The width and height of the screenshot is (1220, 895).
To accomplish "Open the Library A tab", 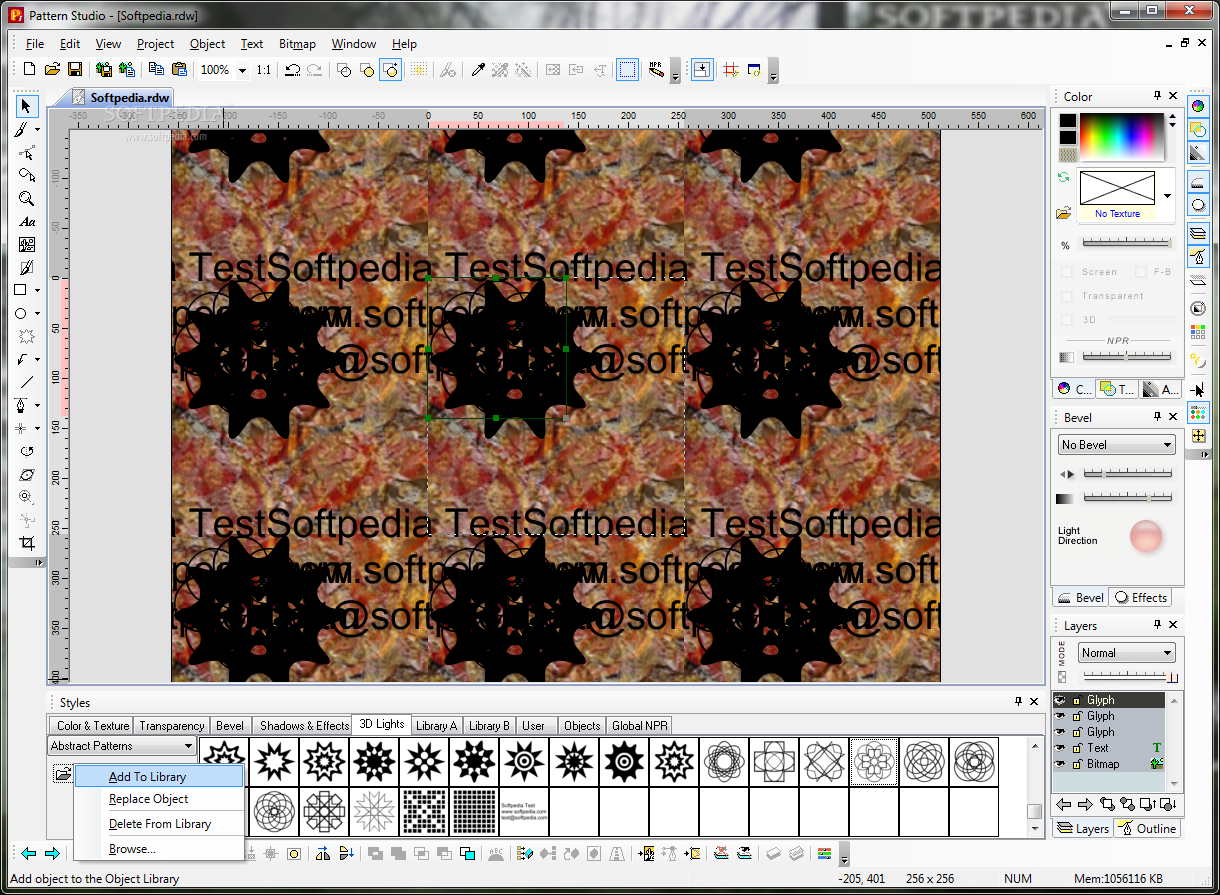I will click(436, 726).
